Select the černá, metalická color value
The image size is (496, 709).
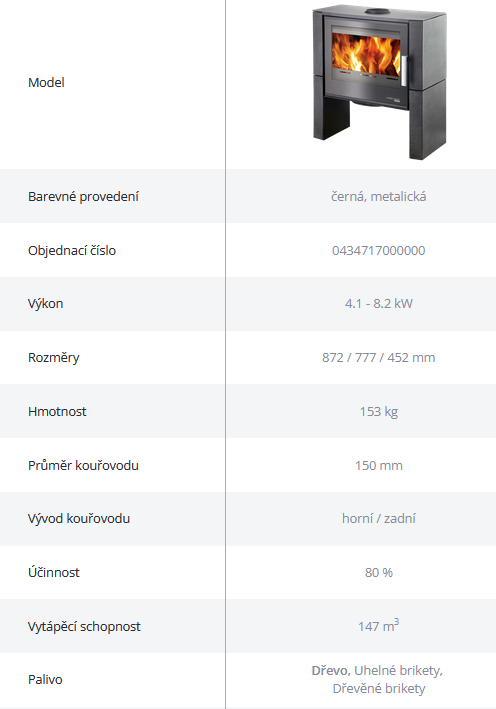point(378,196)
